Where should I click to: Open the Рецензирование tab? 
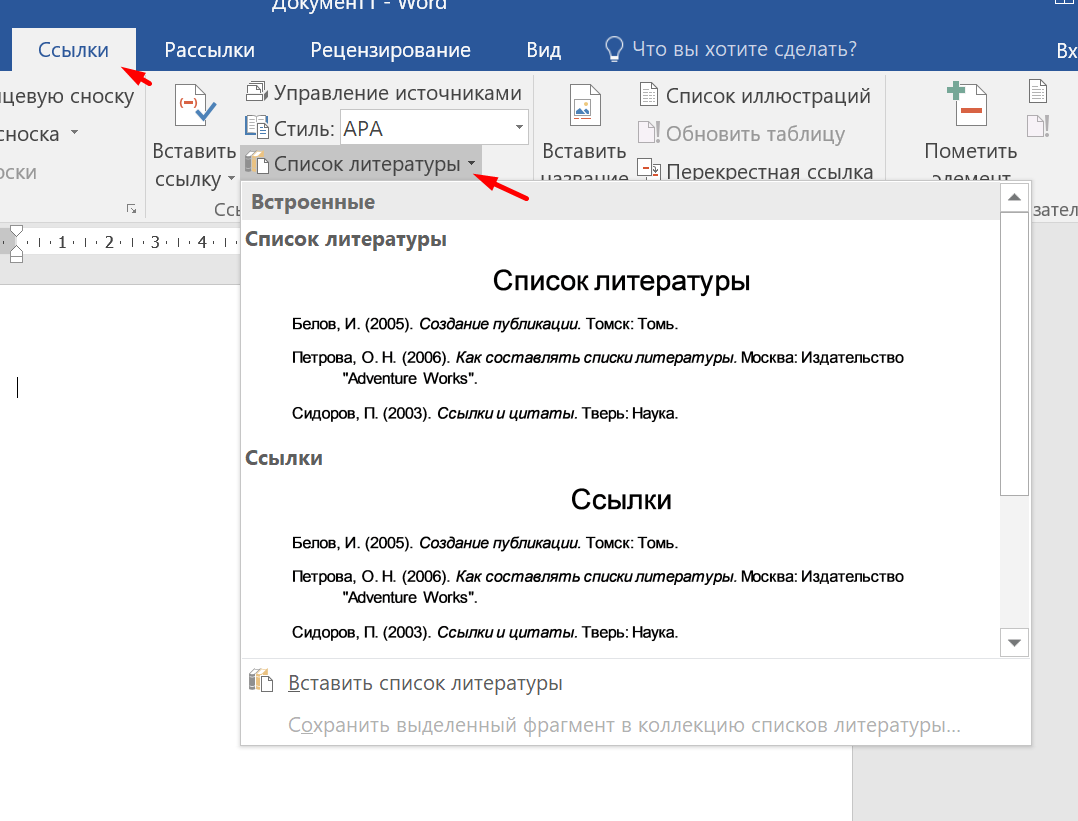coord(390,50)
